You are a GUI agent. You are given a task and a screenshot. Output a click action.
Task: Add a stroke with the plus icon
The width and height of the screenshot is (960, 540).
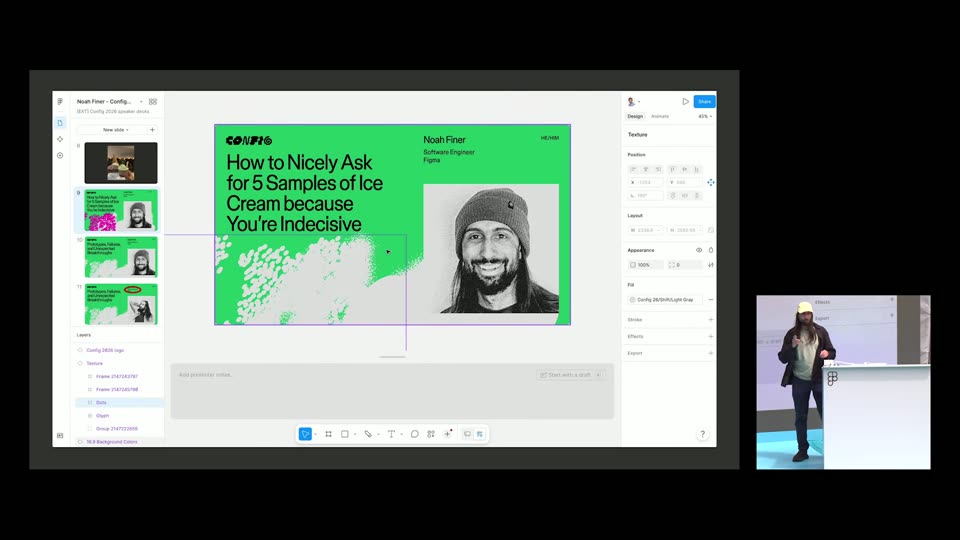coord(711,320)
